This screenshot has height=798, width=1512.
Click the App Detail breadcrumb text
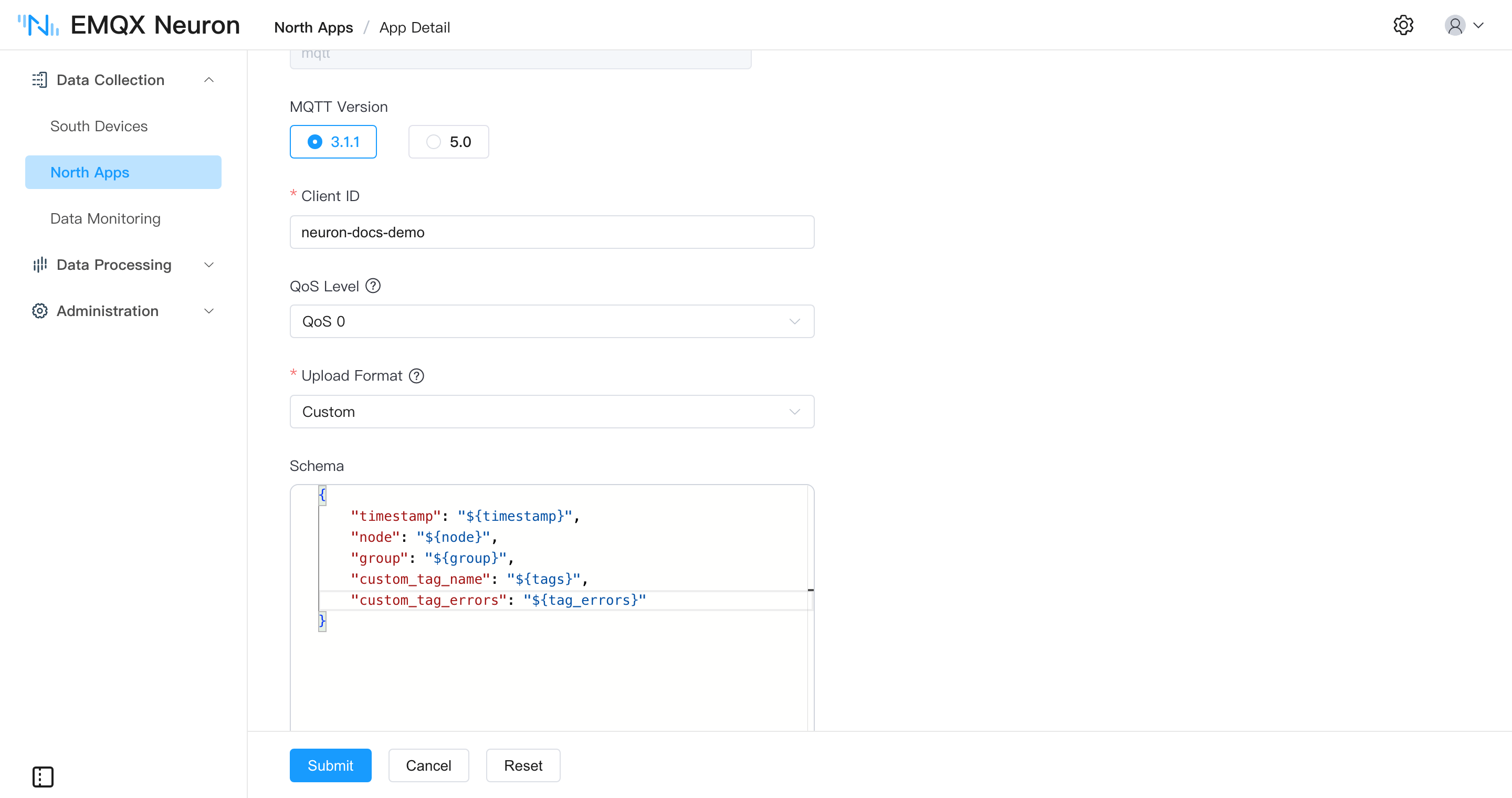[x=414, y=28]
